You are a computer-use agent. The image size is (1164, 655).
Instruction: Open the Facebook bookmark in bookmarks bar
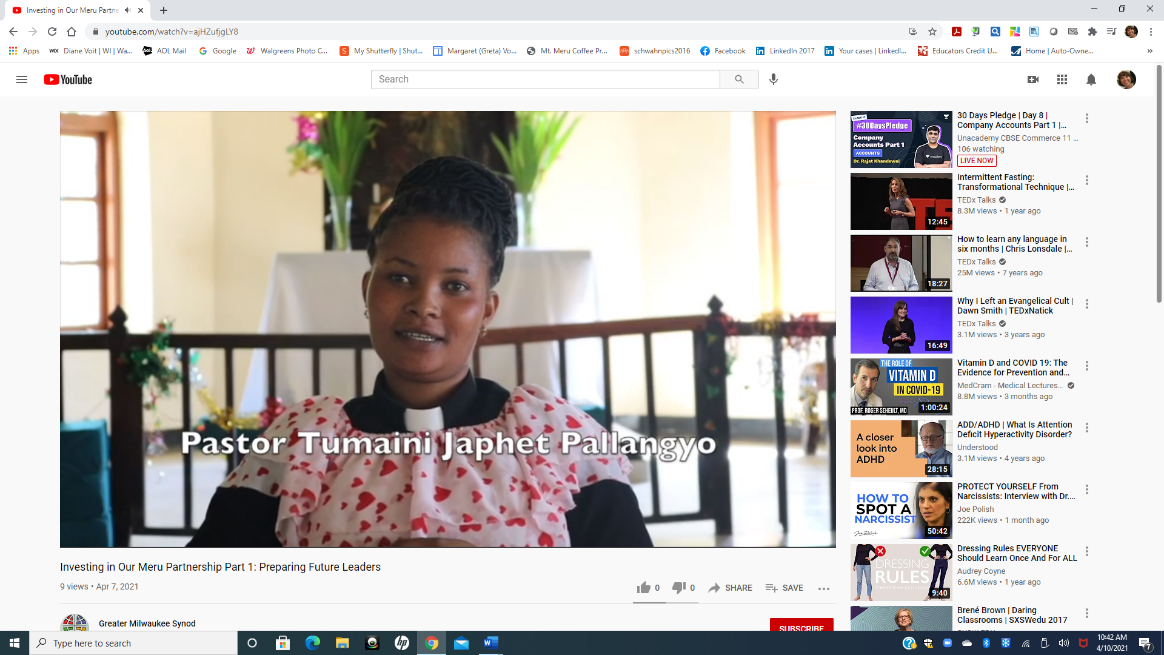(723, 51)
